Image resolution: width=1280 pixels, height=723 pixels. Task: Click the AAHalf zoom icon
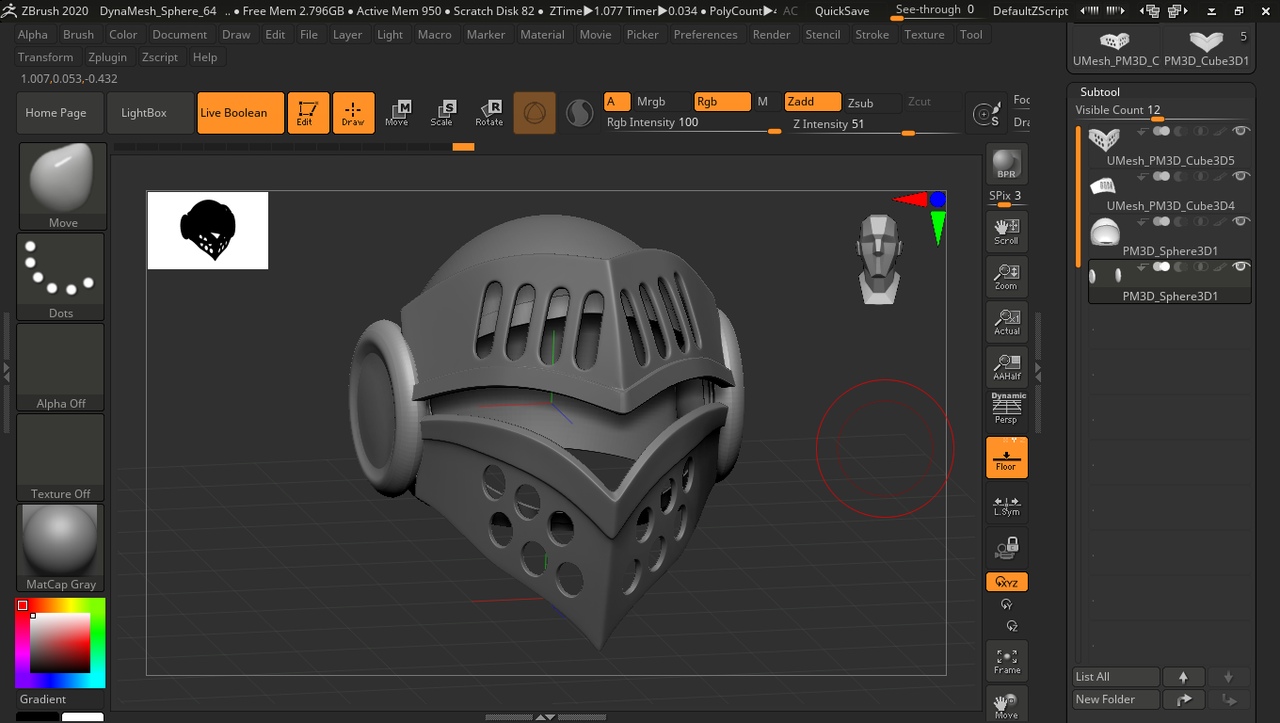(x=1006, y=367)
